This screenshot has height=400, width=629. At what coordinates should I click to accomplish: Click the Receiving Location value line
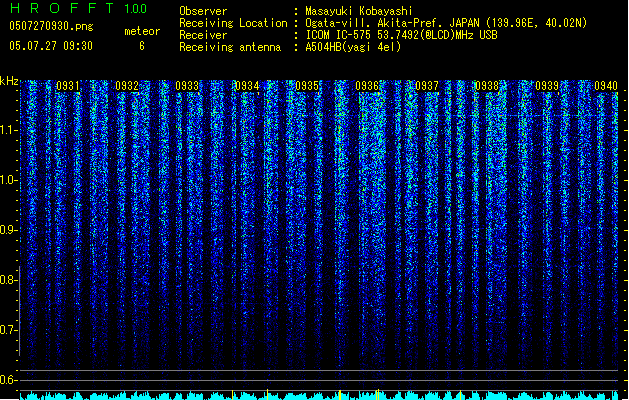point(446,23)
